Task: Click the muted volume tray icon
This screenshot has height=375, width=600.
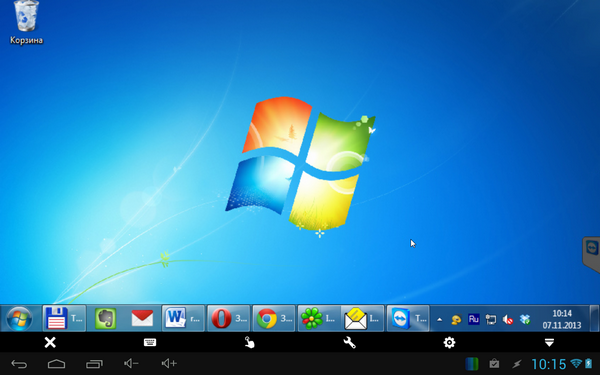Action: click(508, 320)
